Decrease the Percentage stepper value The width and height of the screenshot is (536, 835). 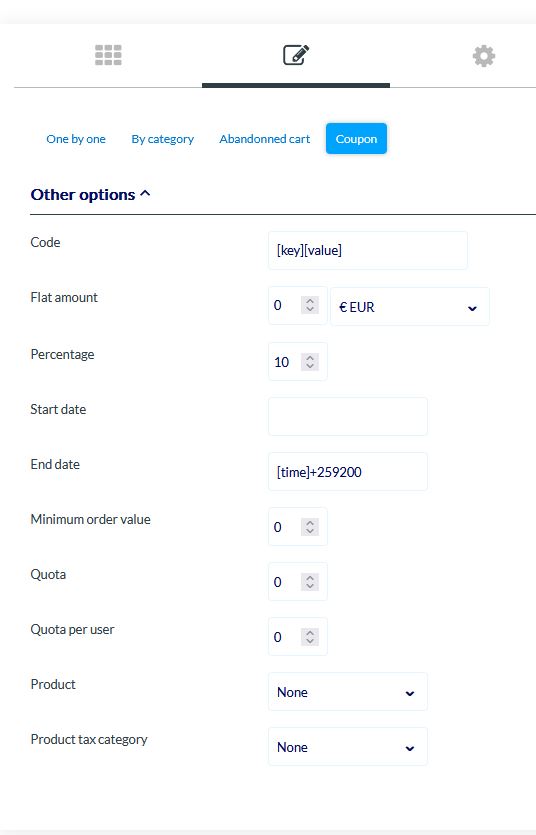310,366
